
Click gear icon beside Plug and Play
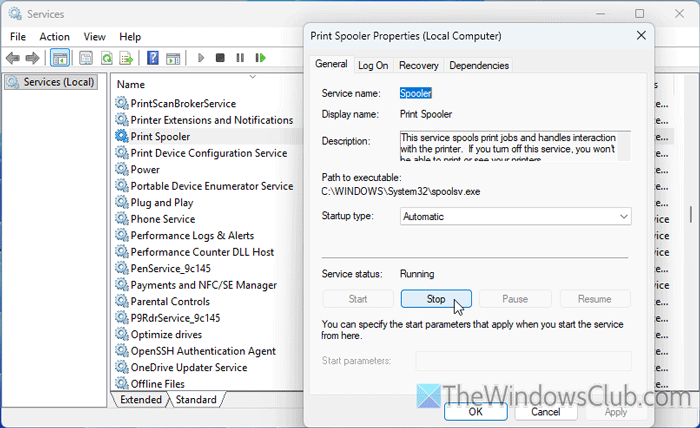click(x=121, y=202)
